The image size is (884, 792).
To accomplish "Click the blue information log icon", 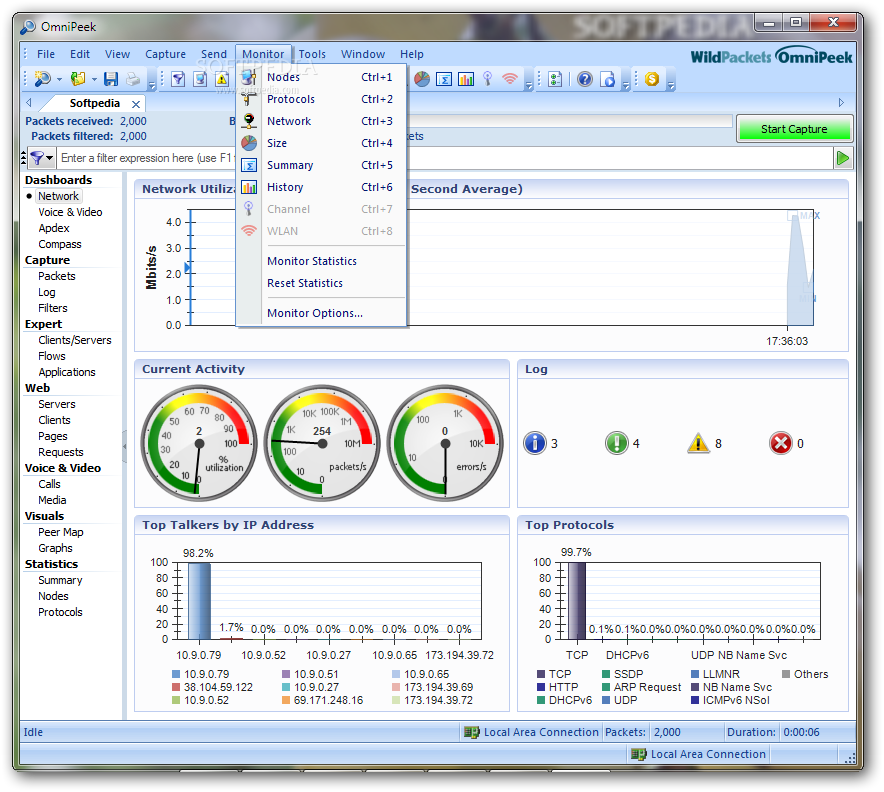I will [534, 443].
